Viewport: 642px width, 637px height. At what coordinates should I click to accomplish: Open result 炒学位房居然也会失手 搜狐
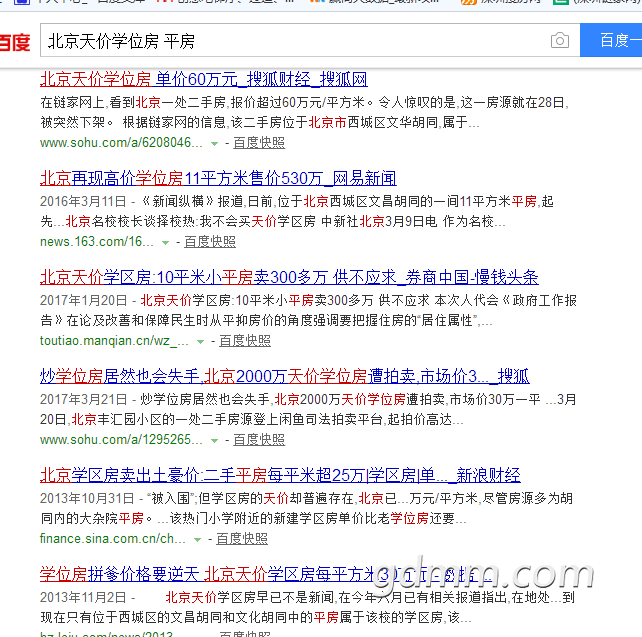coord(285,376)
